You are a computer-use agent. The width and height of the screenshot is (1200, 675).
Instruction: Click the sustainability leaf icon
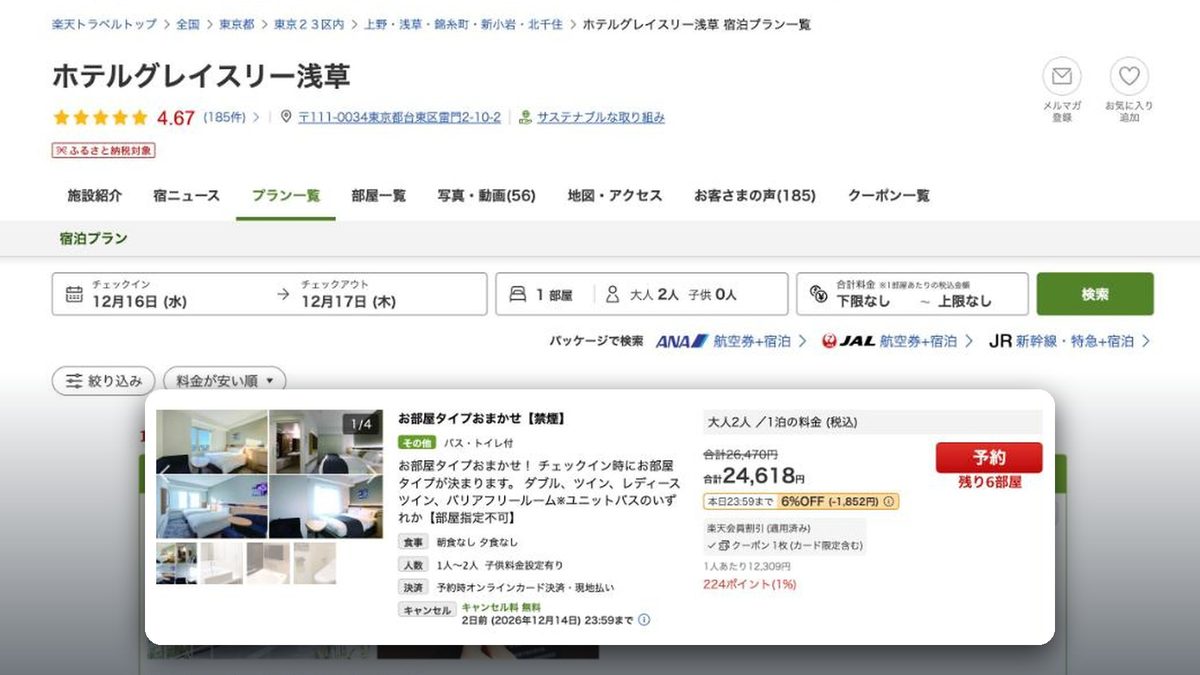pos(525,117)
